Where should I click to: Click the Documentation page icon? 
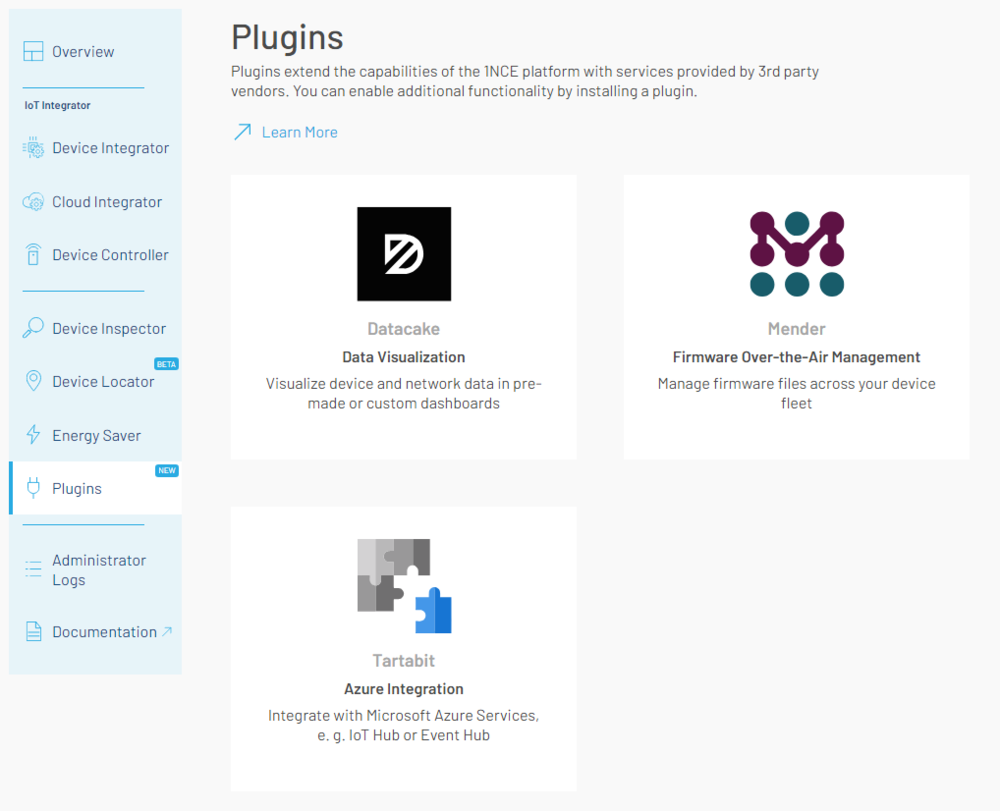point(33,632)
